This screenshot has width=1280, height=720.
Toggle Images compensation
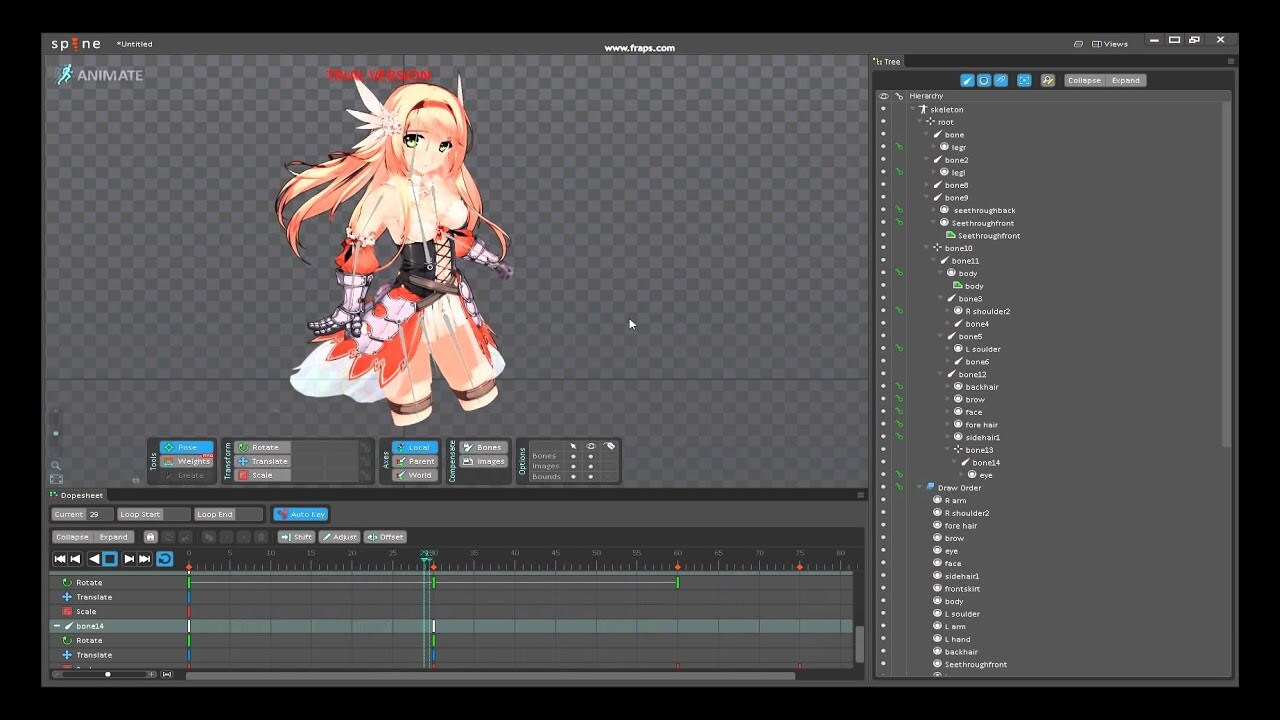[x=482, y=461]
